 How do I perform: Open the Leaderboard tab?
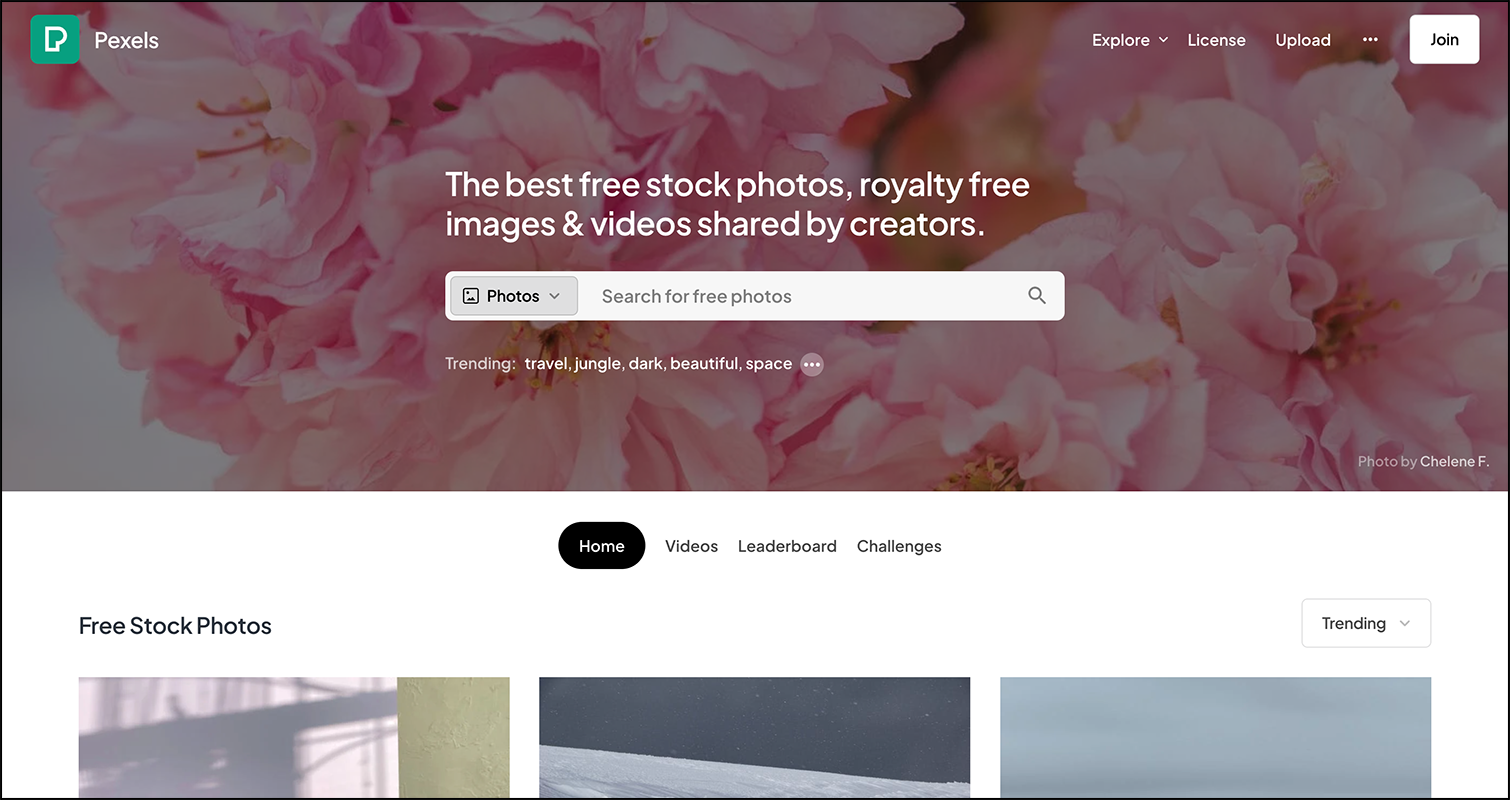click(787, 546)
